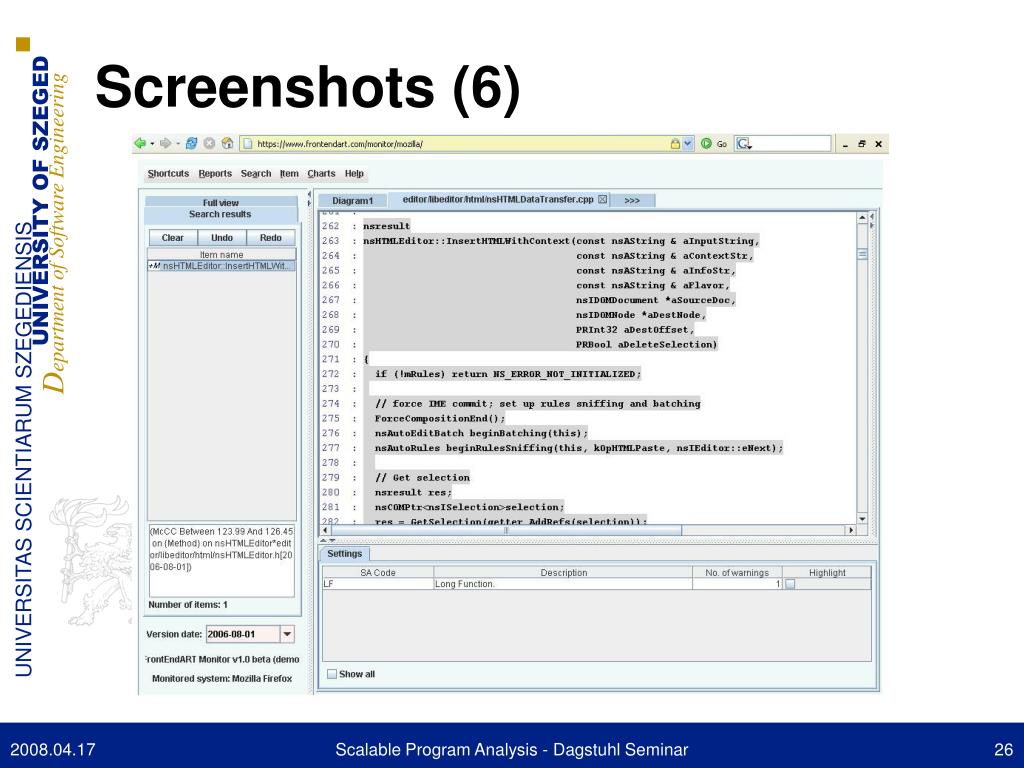
Task: Click code line 275 ForceCompositionEnd();
Action: [440, 418]
